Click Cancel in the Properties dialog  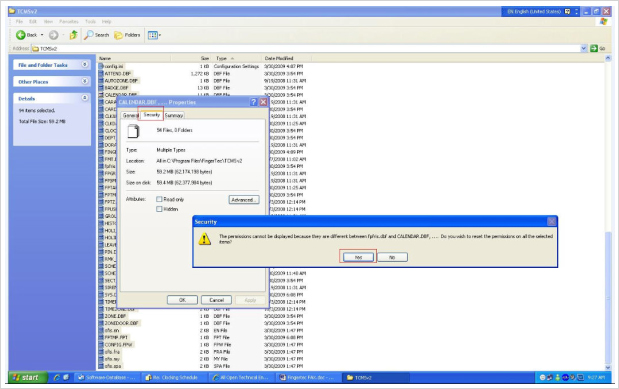(x=216, y=300)
